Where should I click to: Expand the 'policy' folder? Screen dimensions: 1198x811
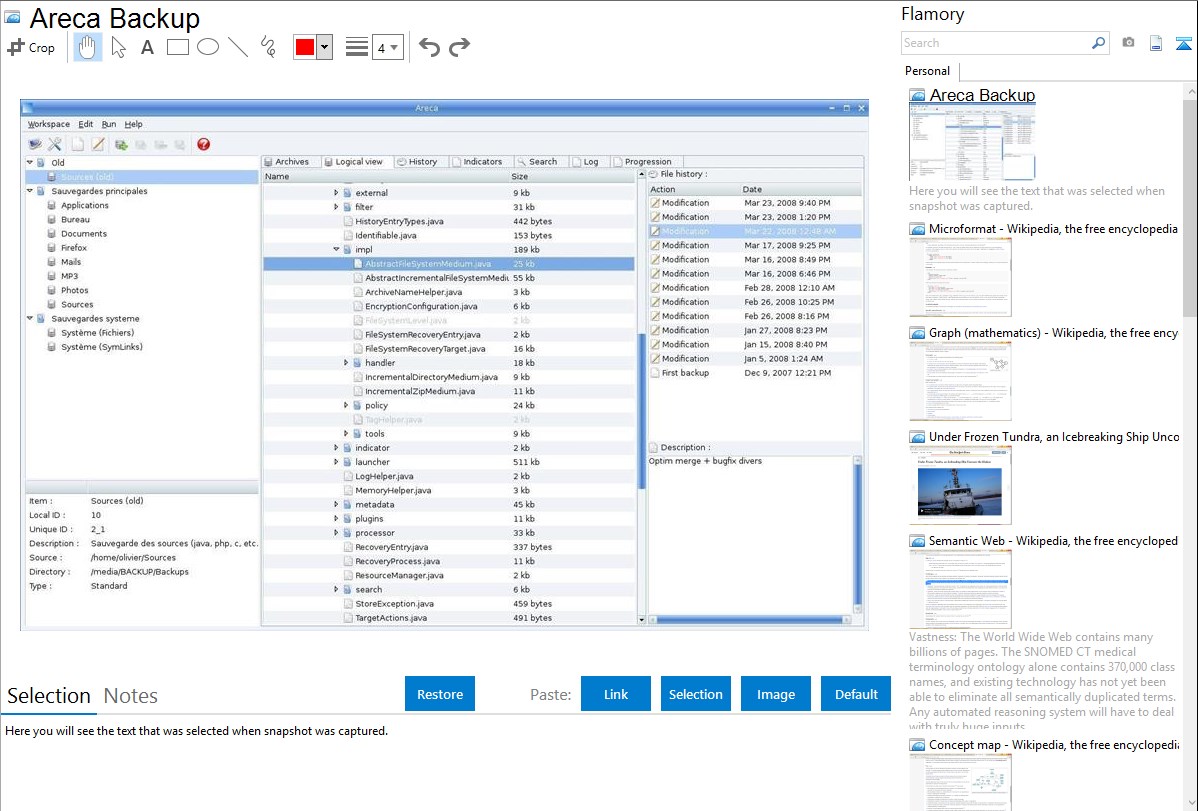pyautogui.click(x=345, y=405)
